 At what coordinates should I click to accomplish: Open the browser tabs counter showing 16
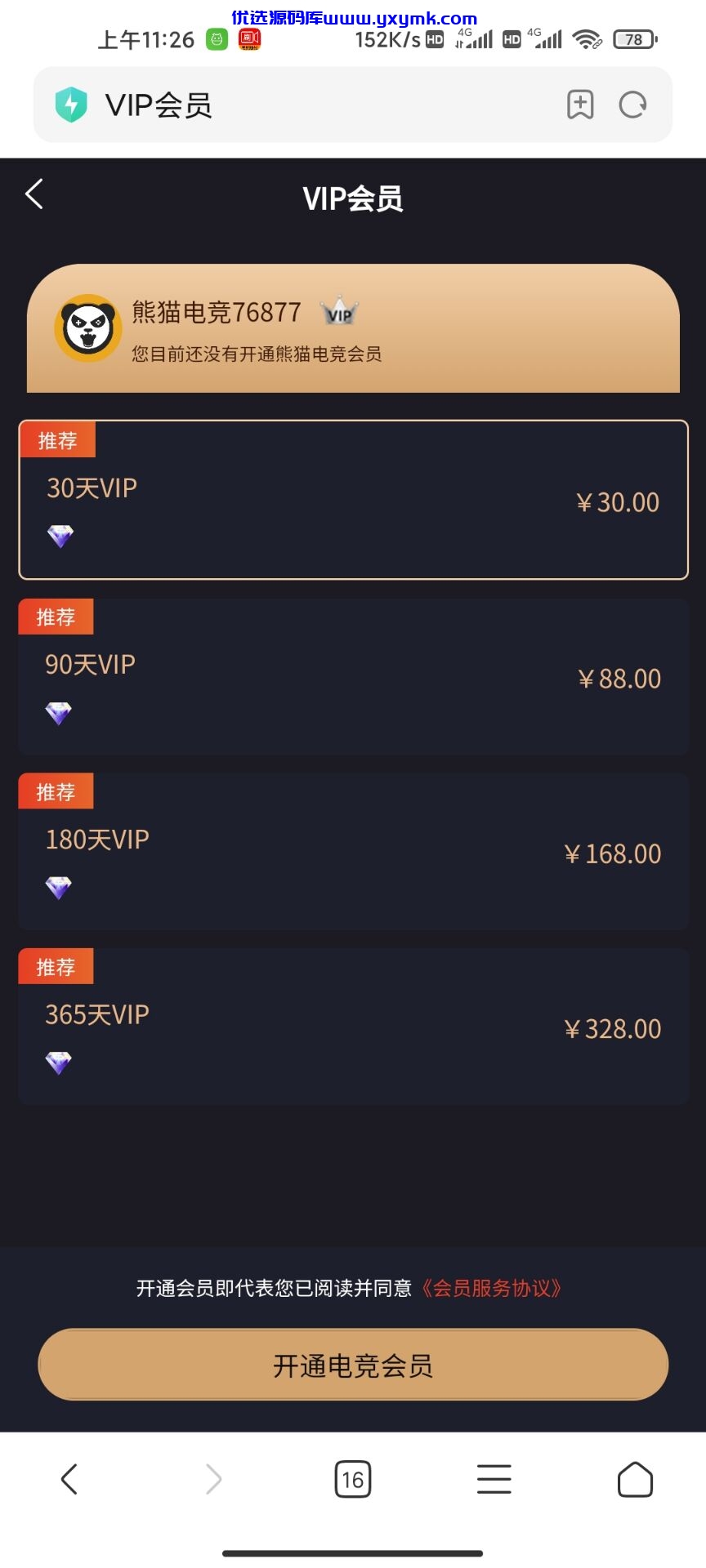pos(353,1479)
